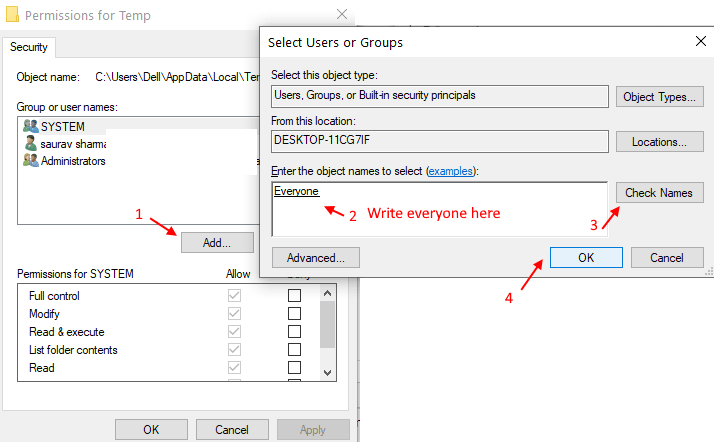This screenshot has height=442, width=714.
Task: Click the List folder contents label
Action: [73, 350]
